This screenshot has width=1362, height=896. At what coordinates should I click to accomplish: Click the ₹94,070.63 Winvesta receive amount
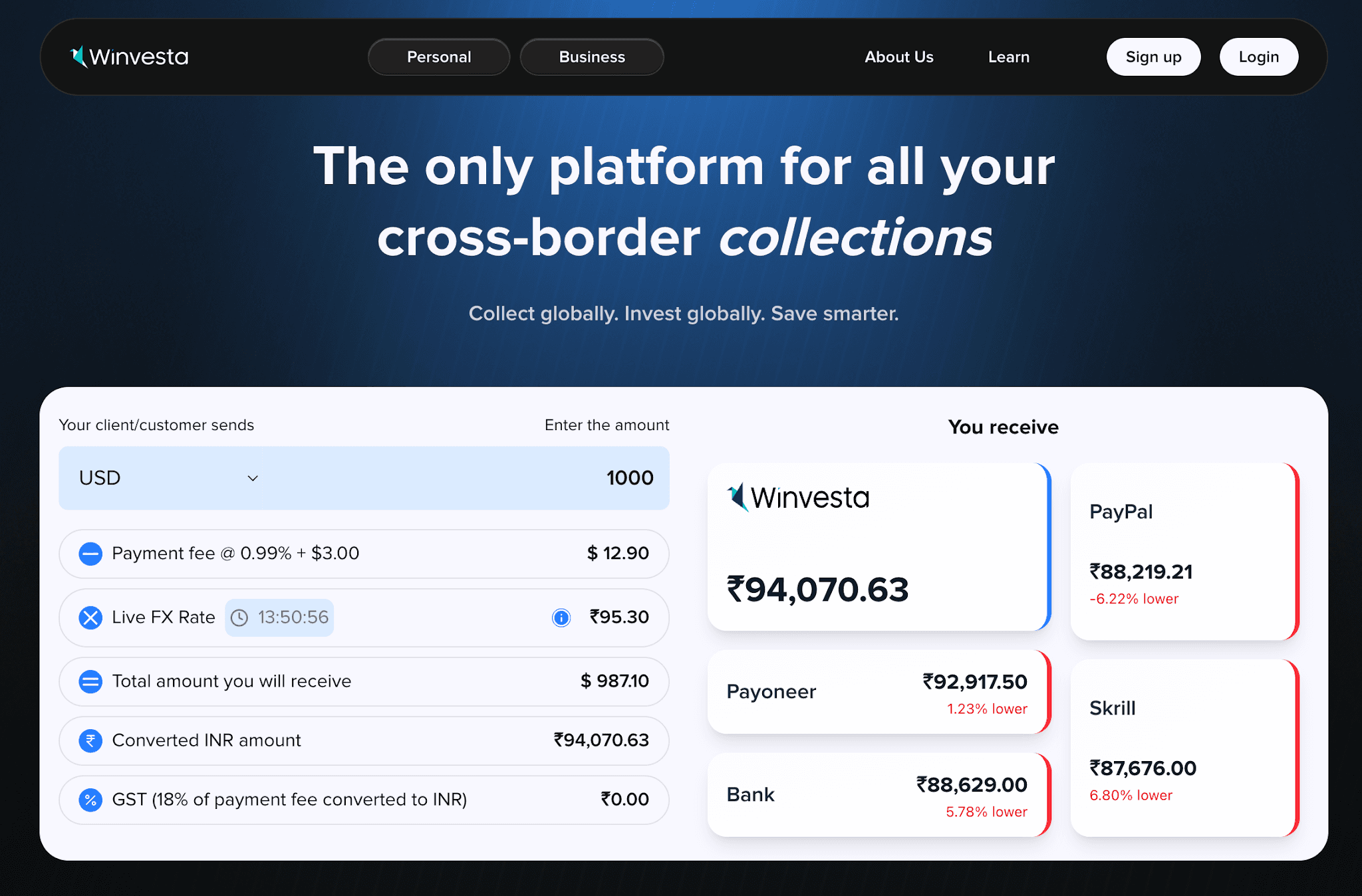point(817,590)
